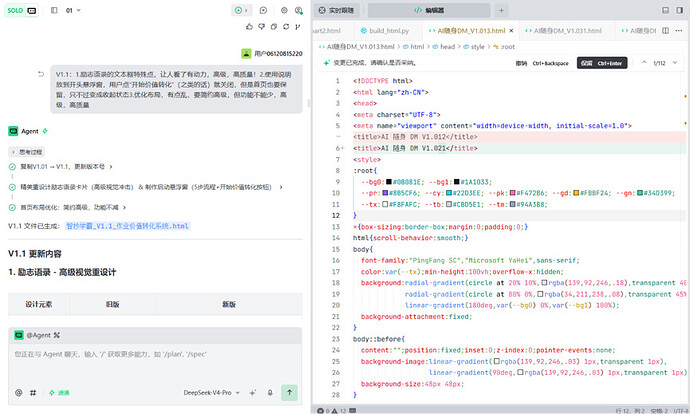Click the thumbs up feedback icon
This screenshot has height=414, width=690.
[x=250, y=27]
